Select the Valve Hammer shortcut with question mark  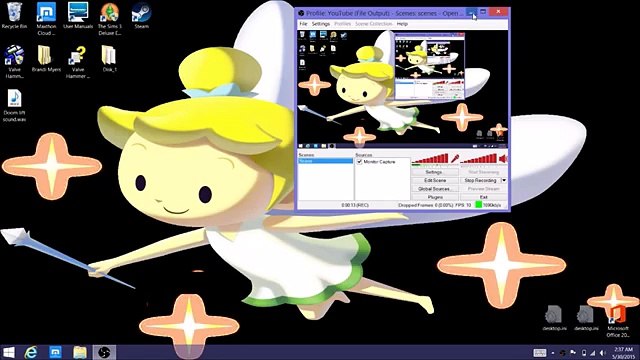78,62
